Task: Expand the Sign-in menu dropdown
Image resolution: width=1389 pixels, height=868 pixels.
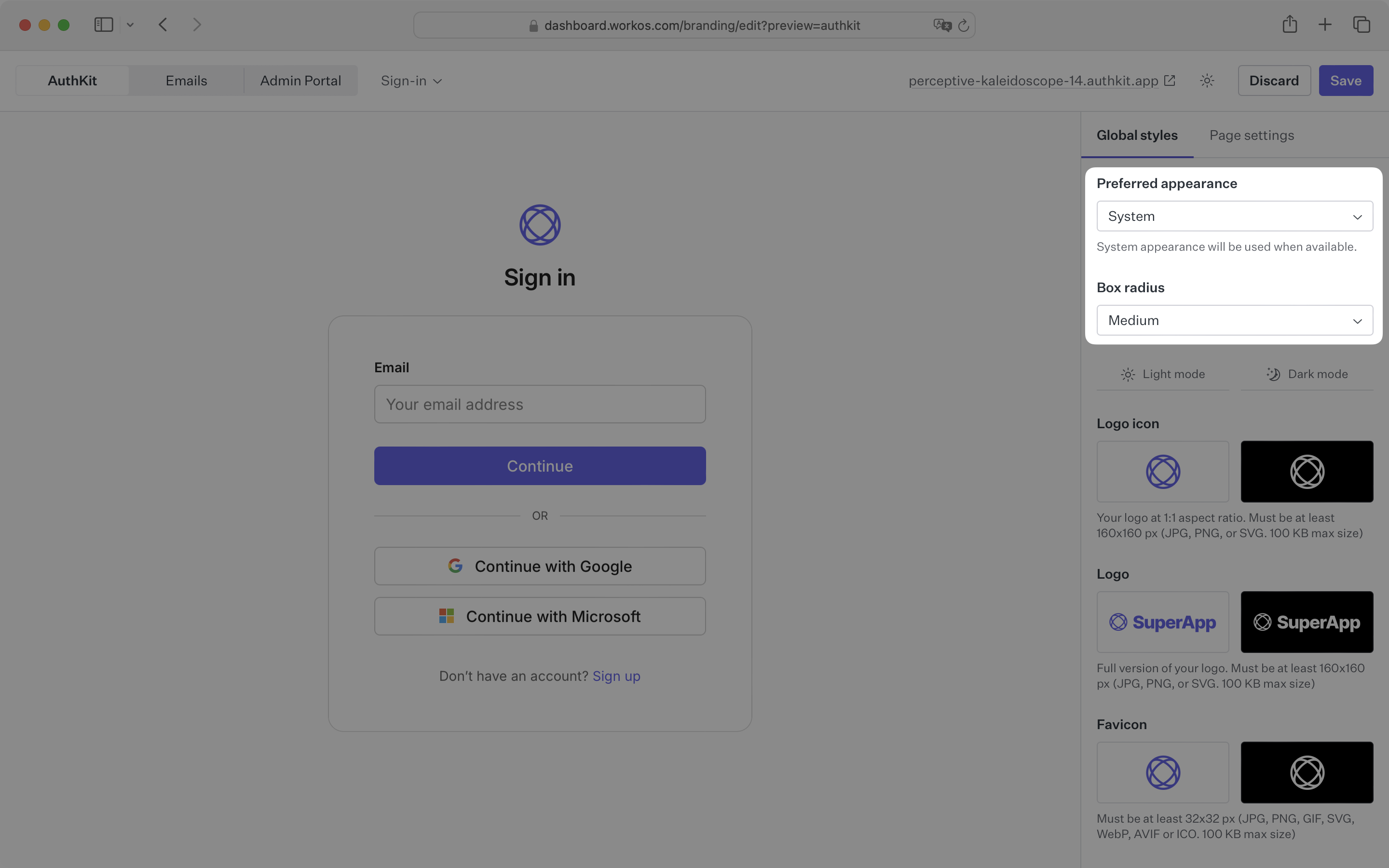Action: 411,80
